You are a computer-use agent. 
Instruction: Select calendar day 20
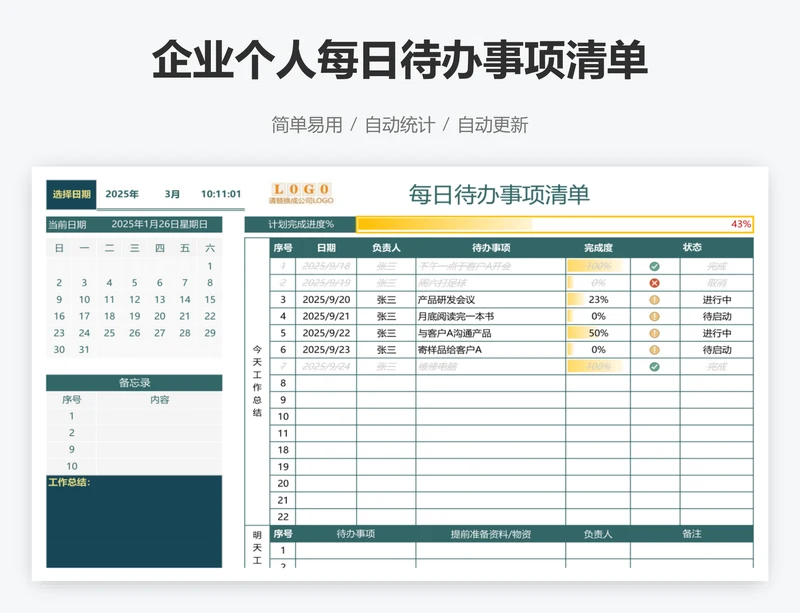click(x=160, y=316)
